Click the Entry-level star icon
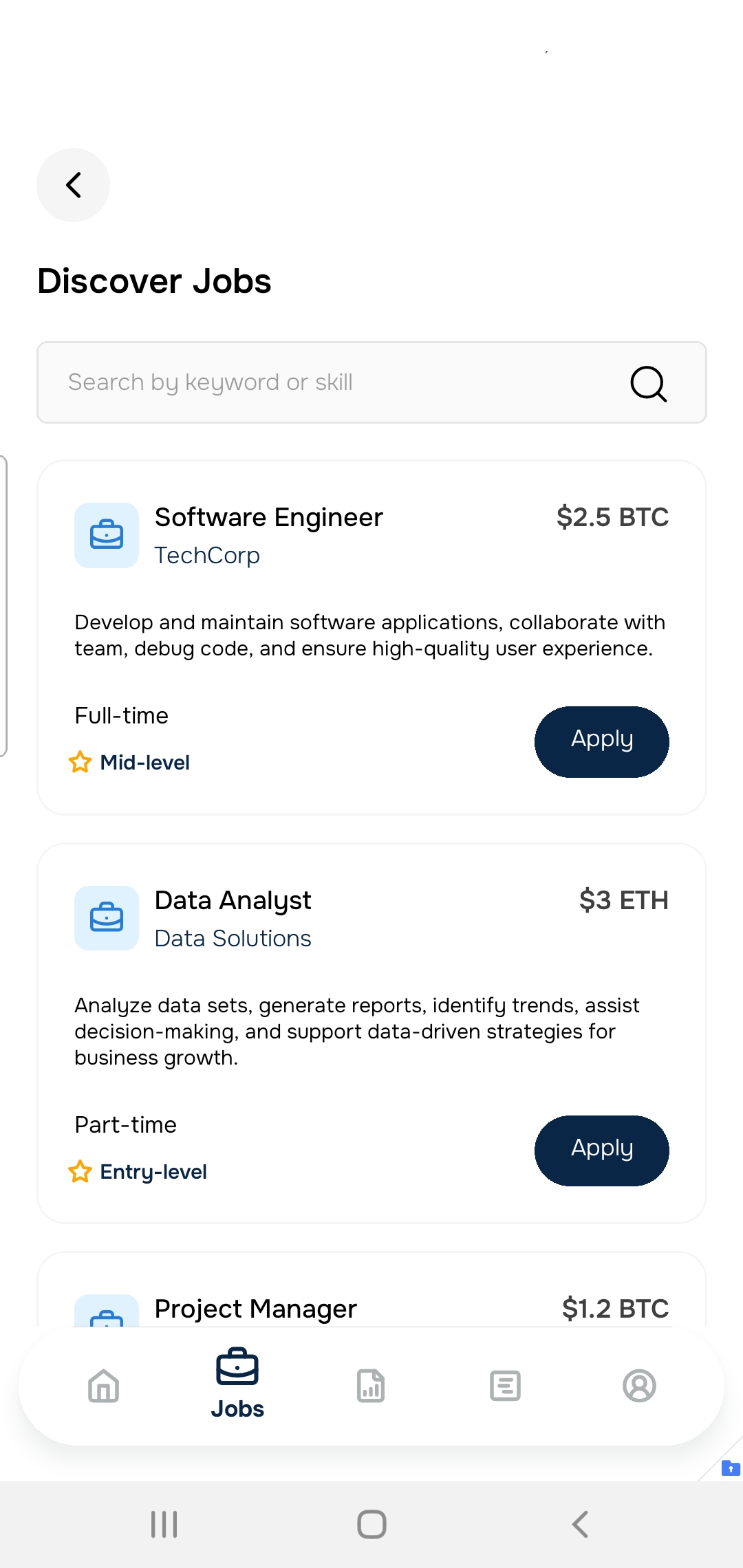This screenshot has height=1568, width=743. click(x=80, y=1171)
